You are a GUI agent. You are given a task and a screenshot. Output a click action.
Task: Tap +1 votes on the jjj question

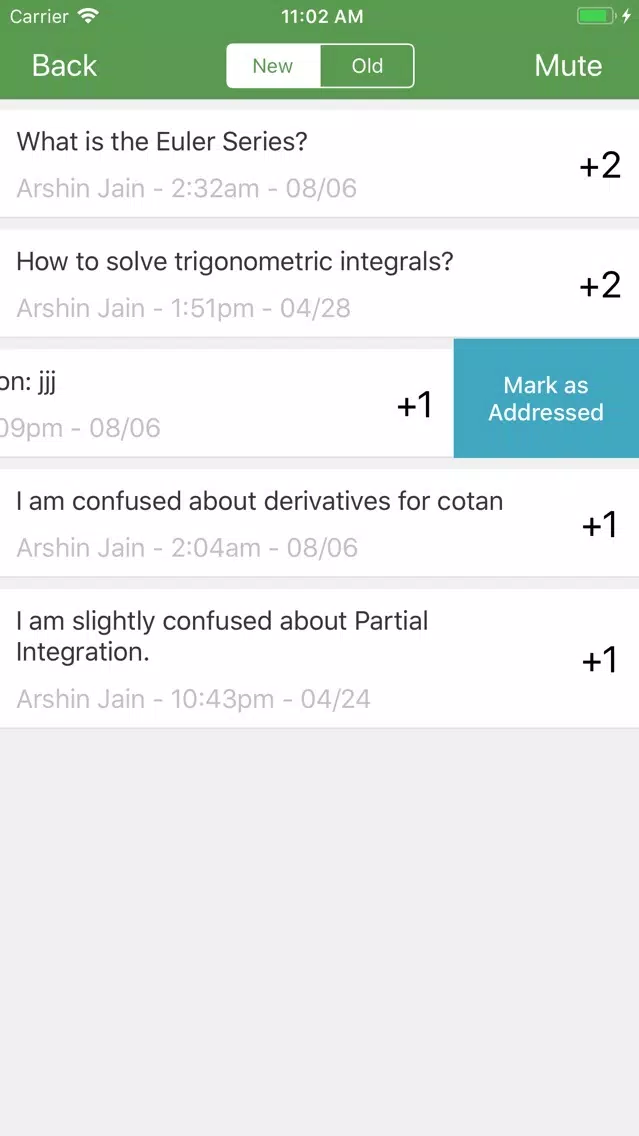[x=414, y=405]
